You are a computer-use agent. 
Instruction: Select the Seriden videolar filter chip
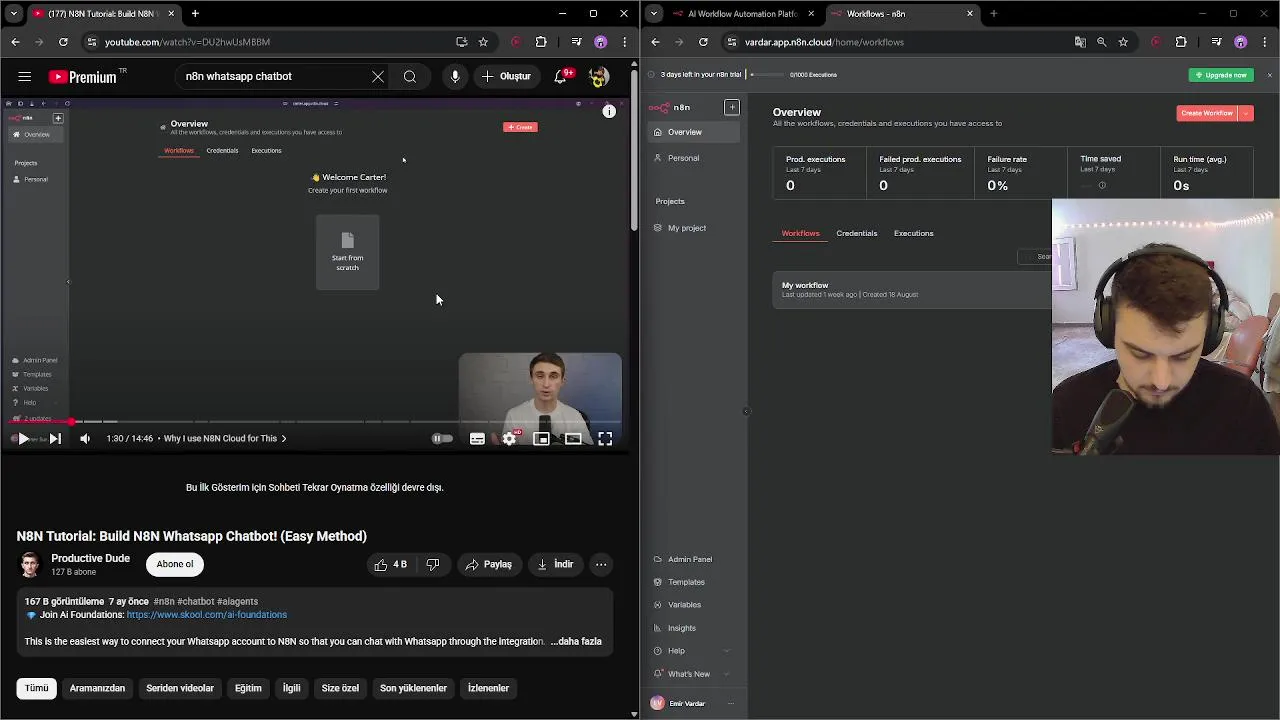point(180,688)
